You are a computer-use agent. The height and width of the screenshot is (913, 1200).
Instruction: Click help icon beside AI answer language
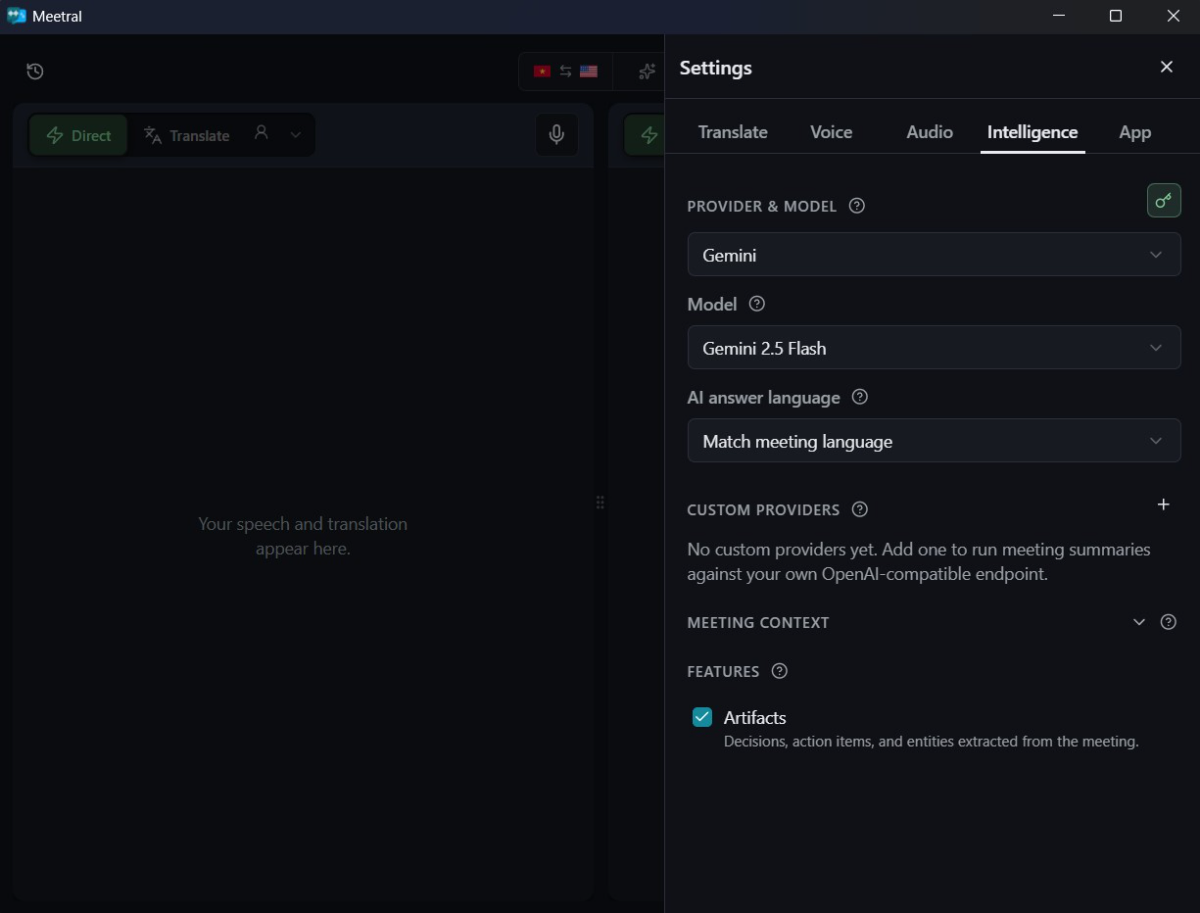[859, 396]
